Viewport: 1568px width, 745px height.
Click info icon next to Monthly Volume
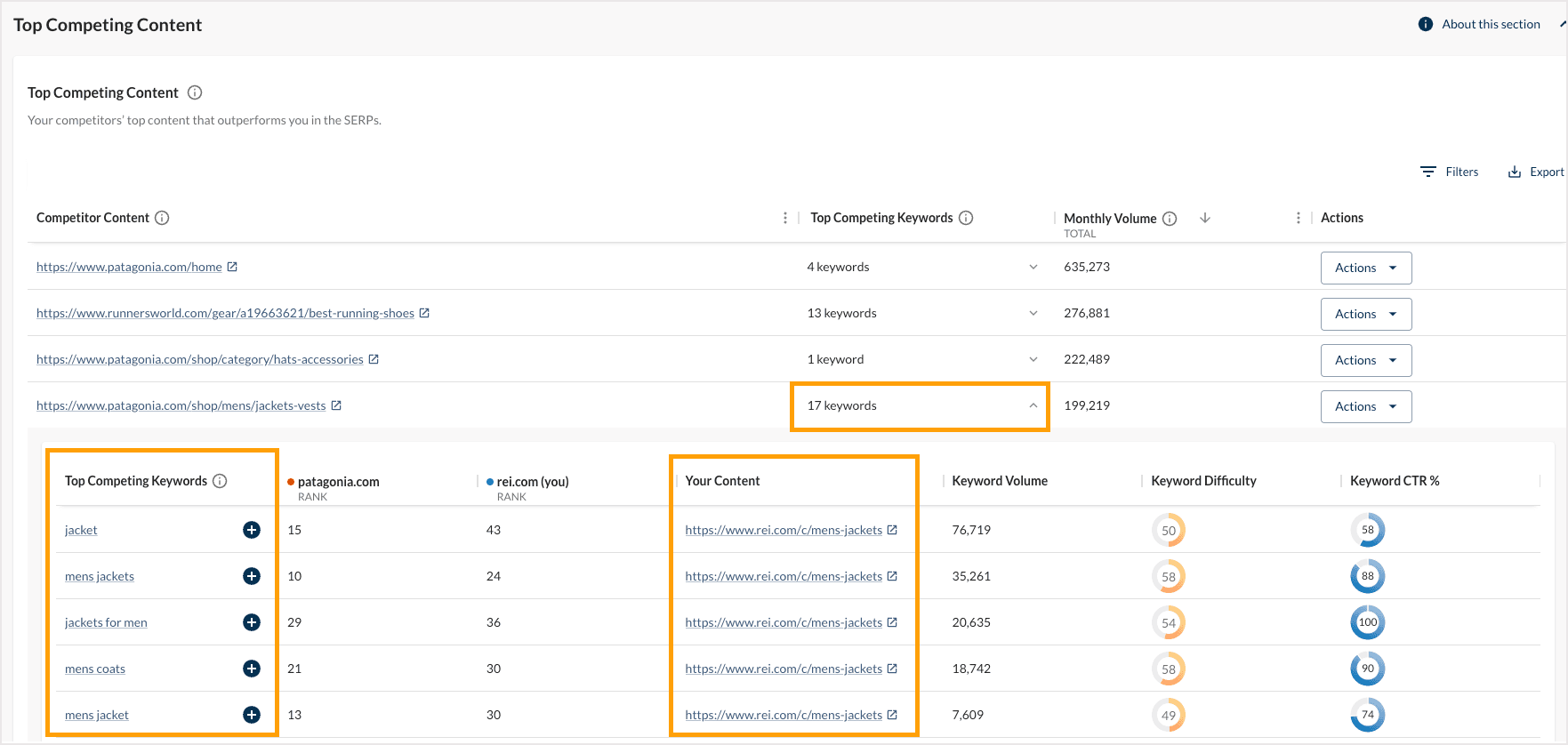point(1170,219)
